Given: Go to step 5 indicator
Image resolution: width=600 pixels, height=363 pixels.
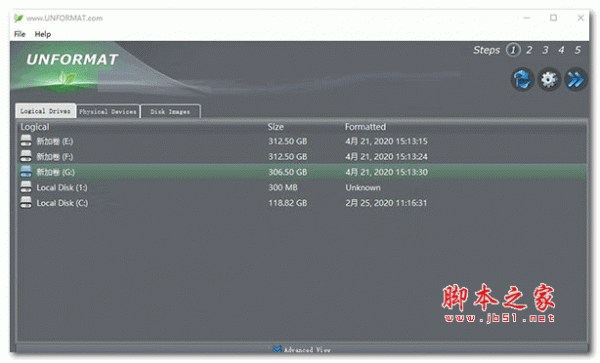Looking at the screenshot, I should 577,50.
